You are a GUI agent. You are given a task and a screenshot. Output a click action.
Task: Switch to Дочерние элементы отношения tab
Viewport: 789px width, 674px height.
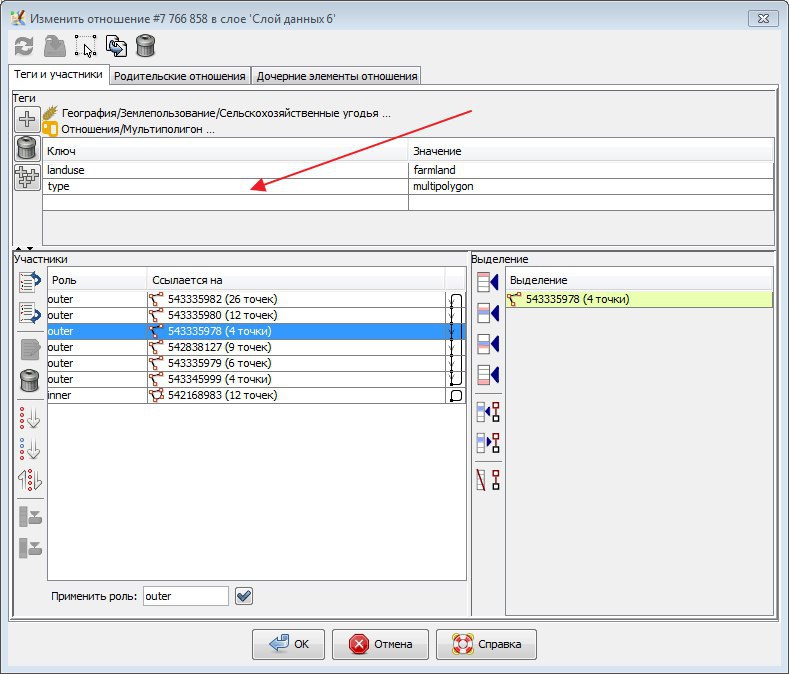click(x=336, y=76)
